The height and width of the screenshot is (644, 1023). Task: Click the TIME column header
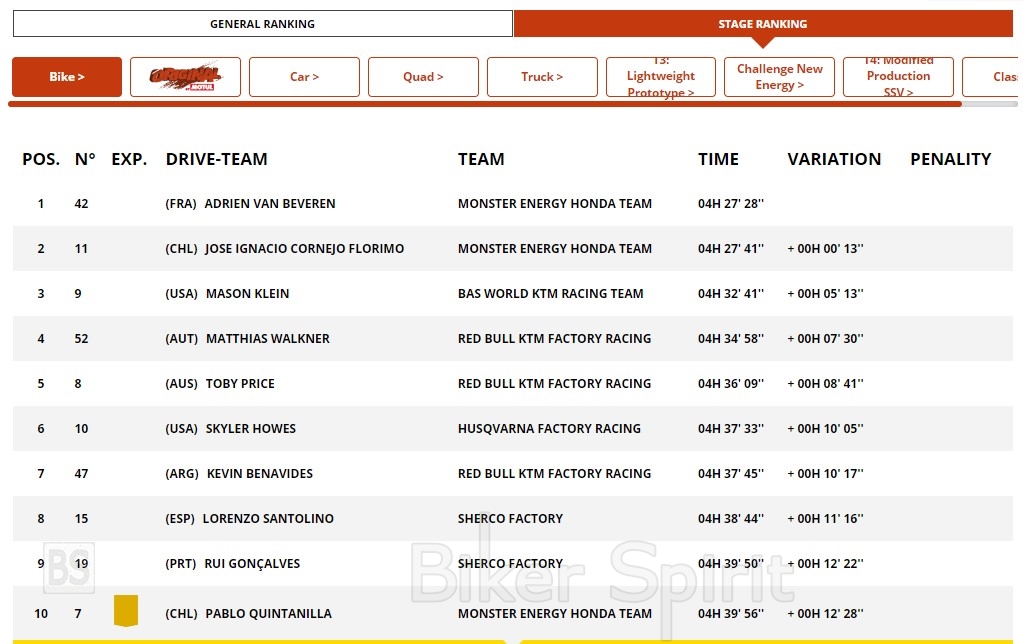(718, 159)
